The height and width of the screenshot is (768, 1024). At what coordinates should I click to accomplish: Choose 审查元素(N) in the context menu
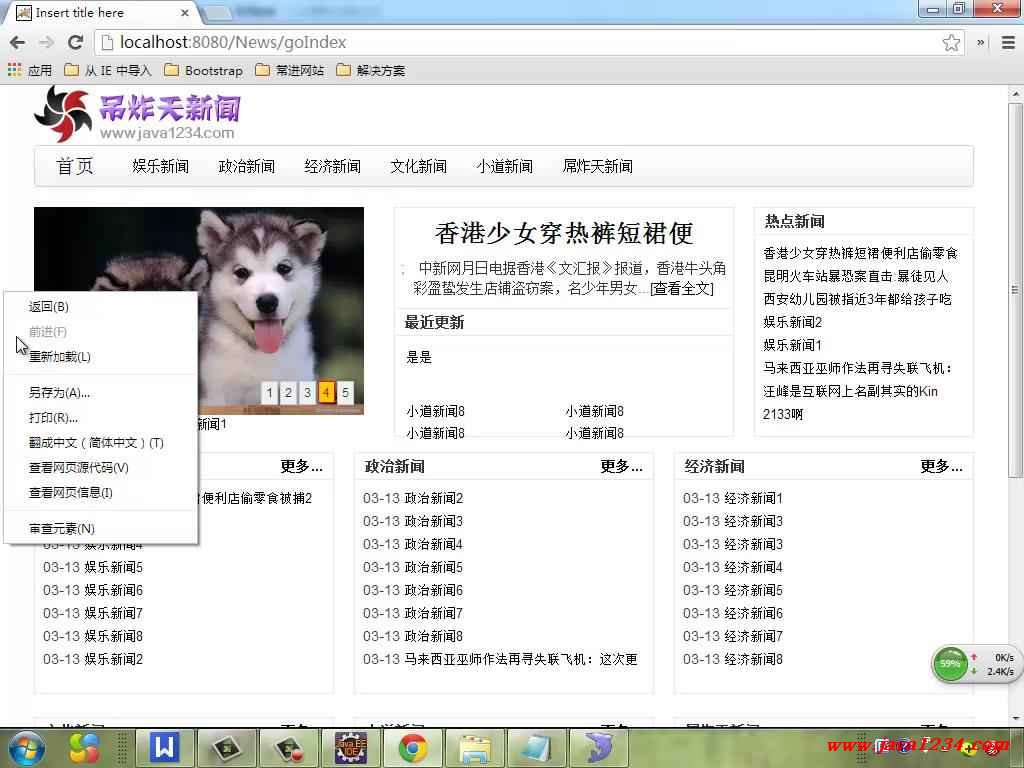point(101,528)
